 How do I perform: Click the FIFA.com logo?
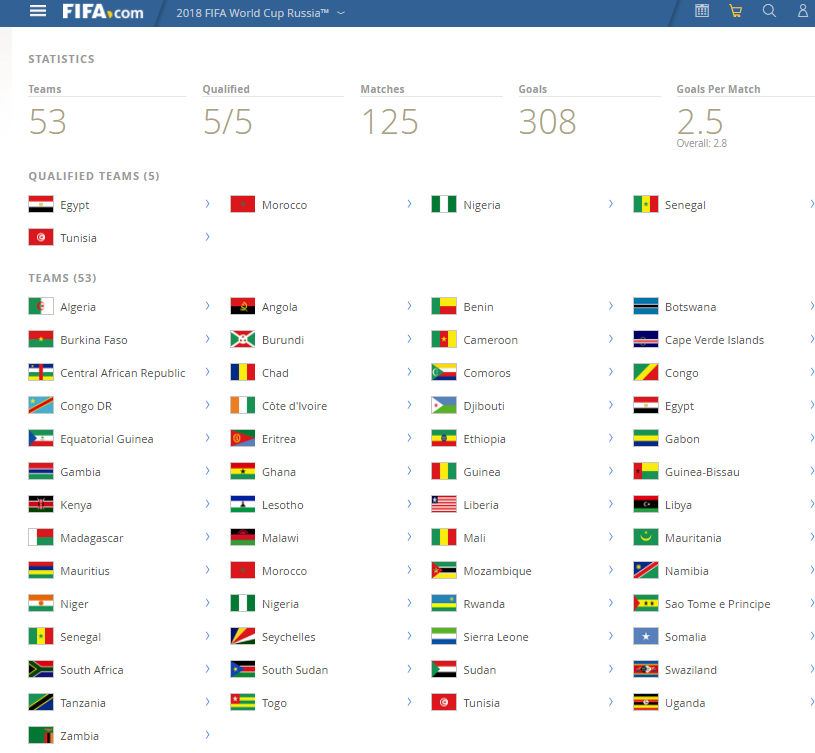coord(102,12)
